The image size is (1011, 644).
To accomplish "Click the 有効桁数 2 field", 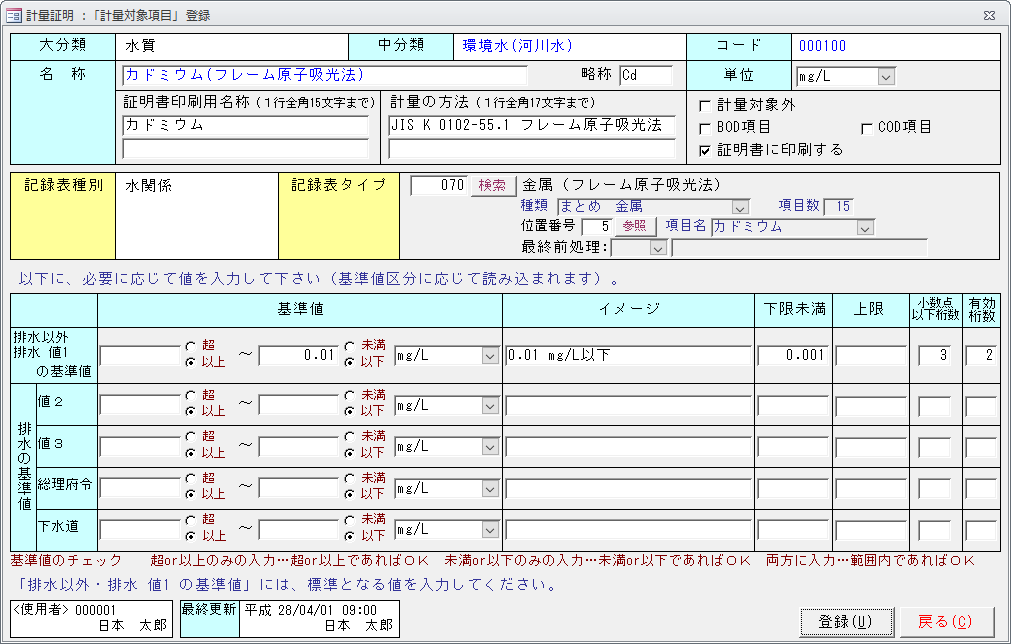I will point(981,355).
